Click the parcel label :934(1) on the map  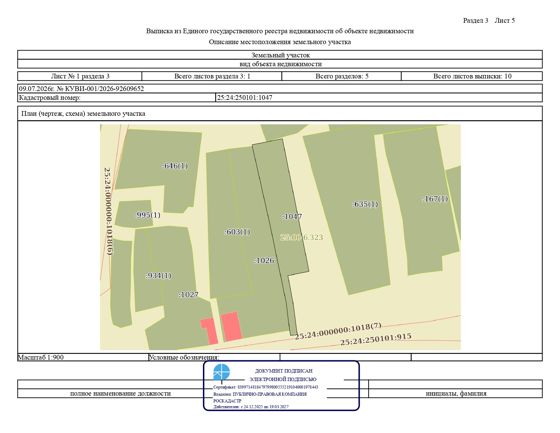point(159,276)
